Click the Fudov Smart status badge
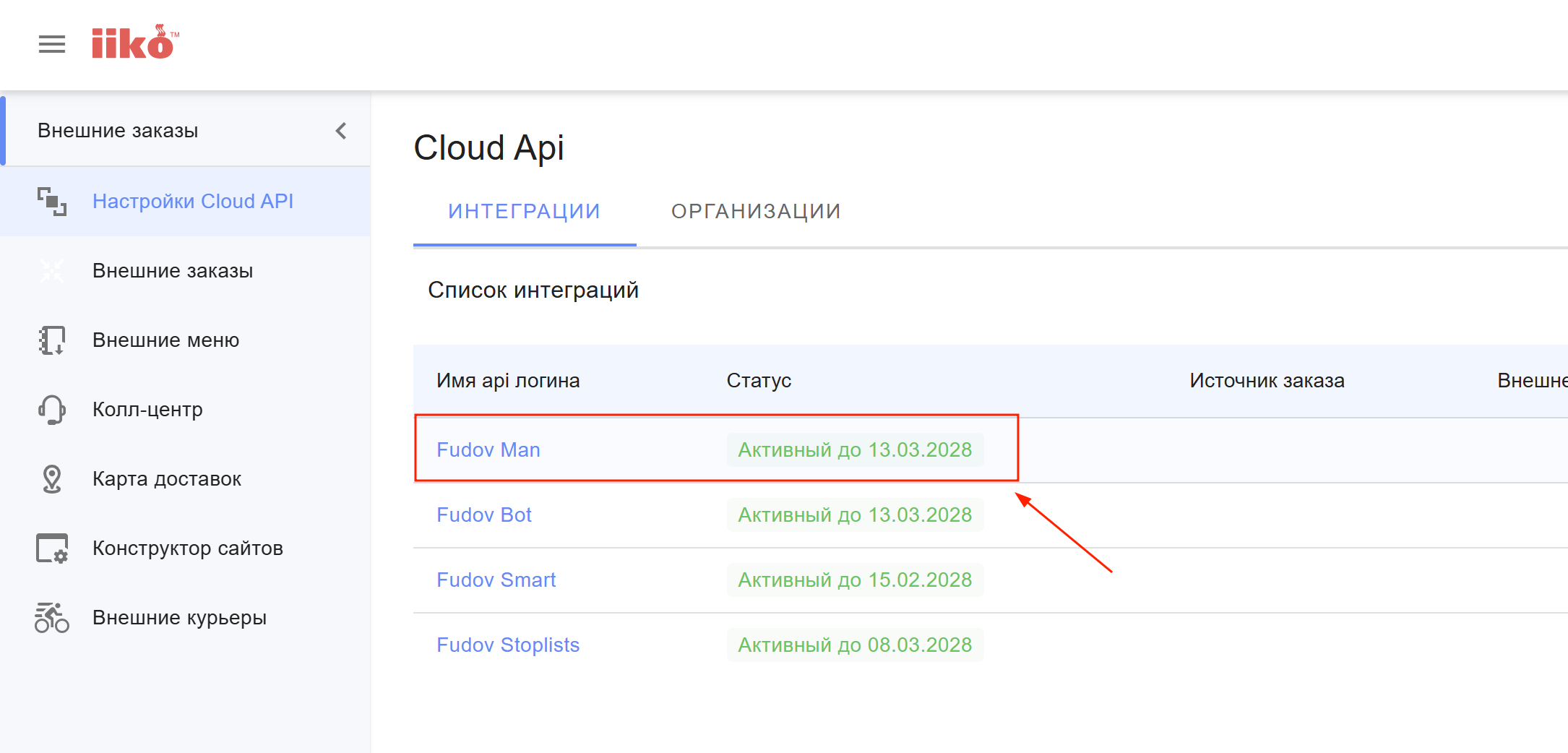The height and width of the screenshot is (753, 1568). (x=855, y=580)
